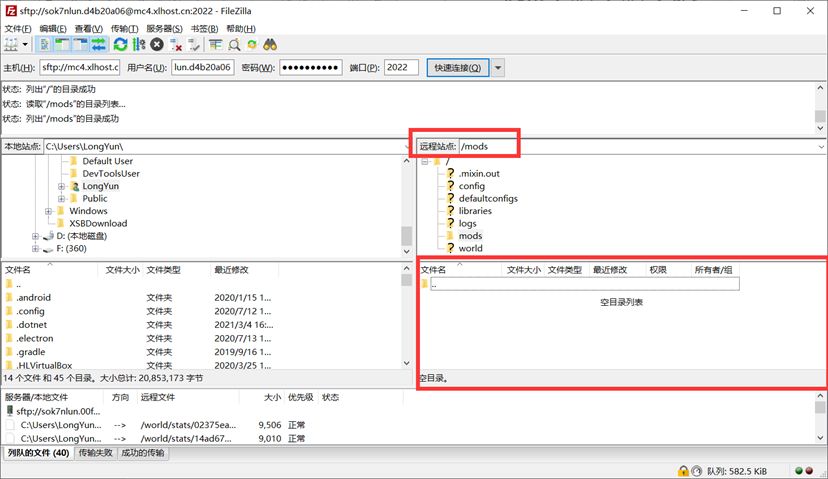Click the 主机 host input field
The image size is (828, 479).
click(79, 68)
